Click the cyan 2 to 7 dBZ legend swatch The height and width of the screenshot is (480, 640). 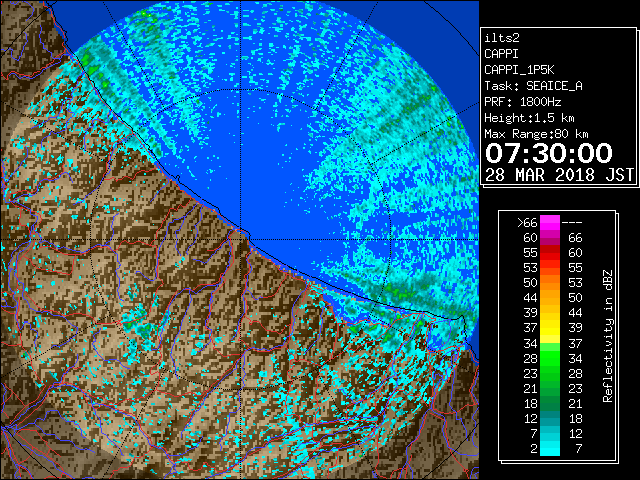click(550, 449)
